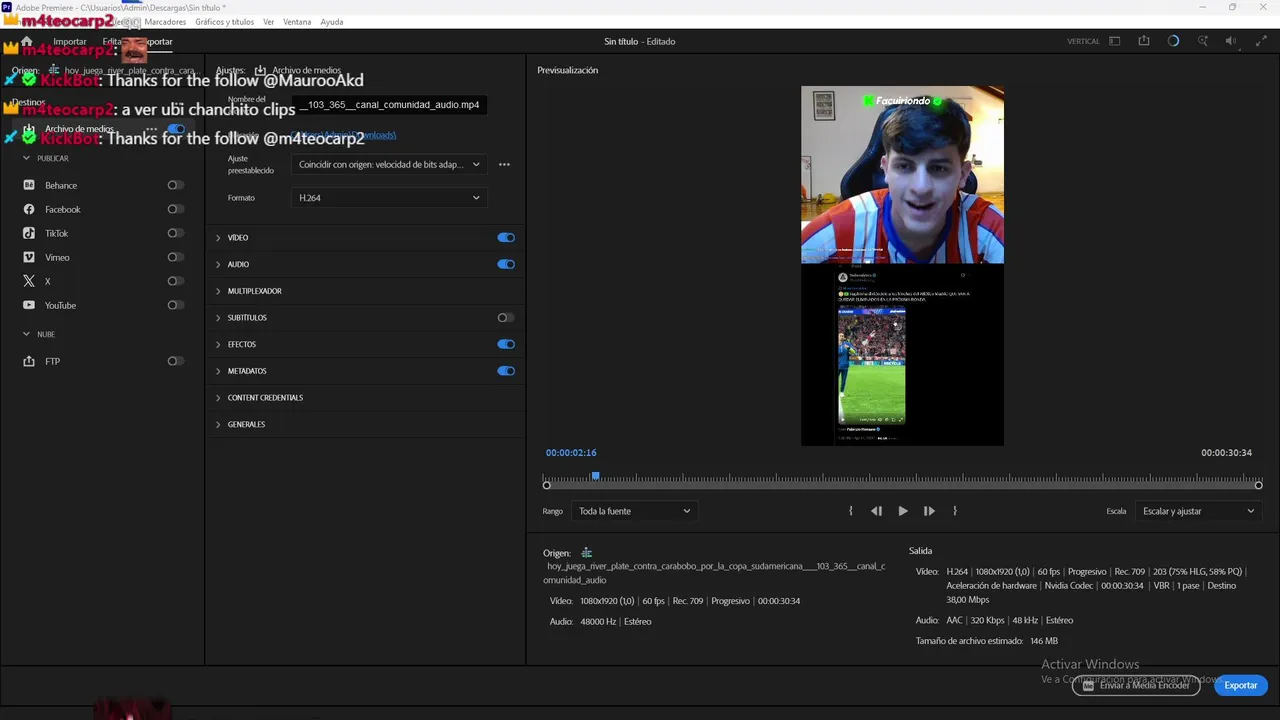Click the Behance destination icon
Viewport: 1280px width, 720px height.
click(x=29, y=185)
